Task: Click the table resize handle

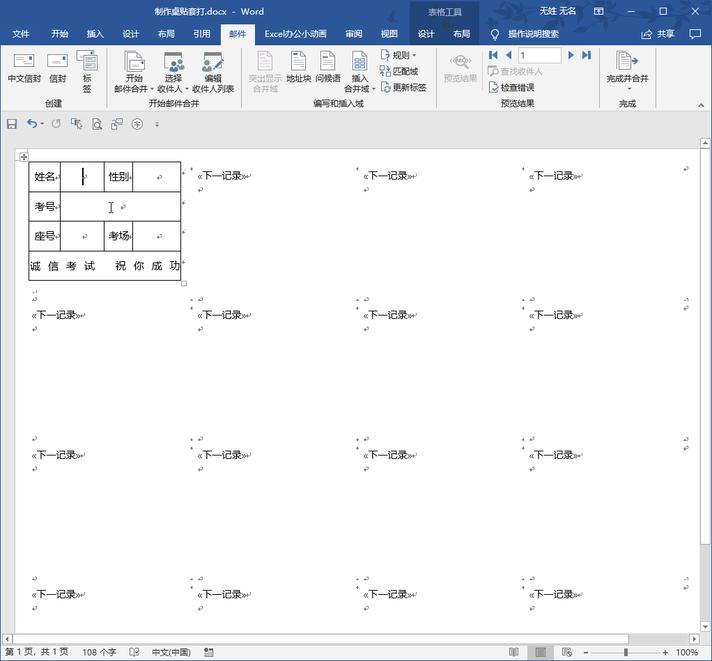Action: [184, 284]
